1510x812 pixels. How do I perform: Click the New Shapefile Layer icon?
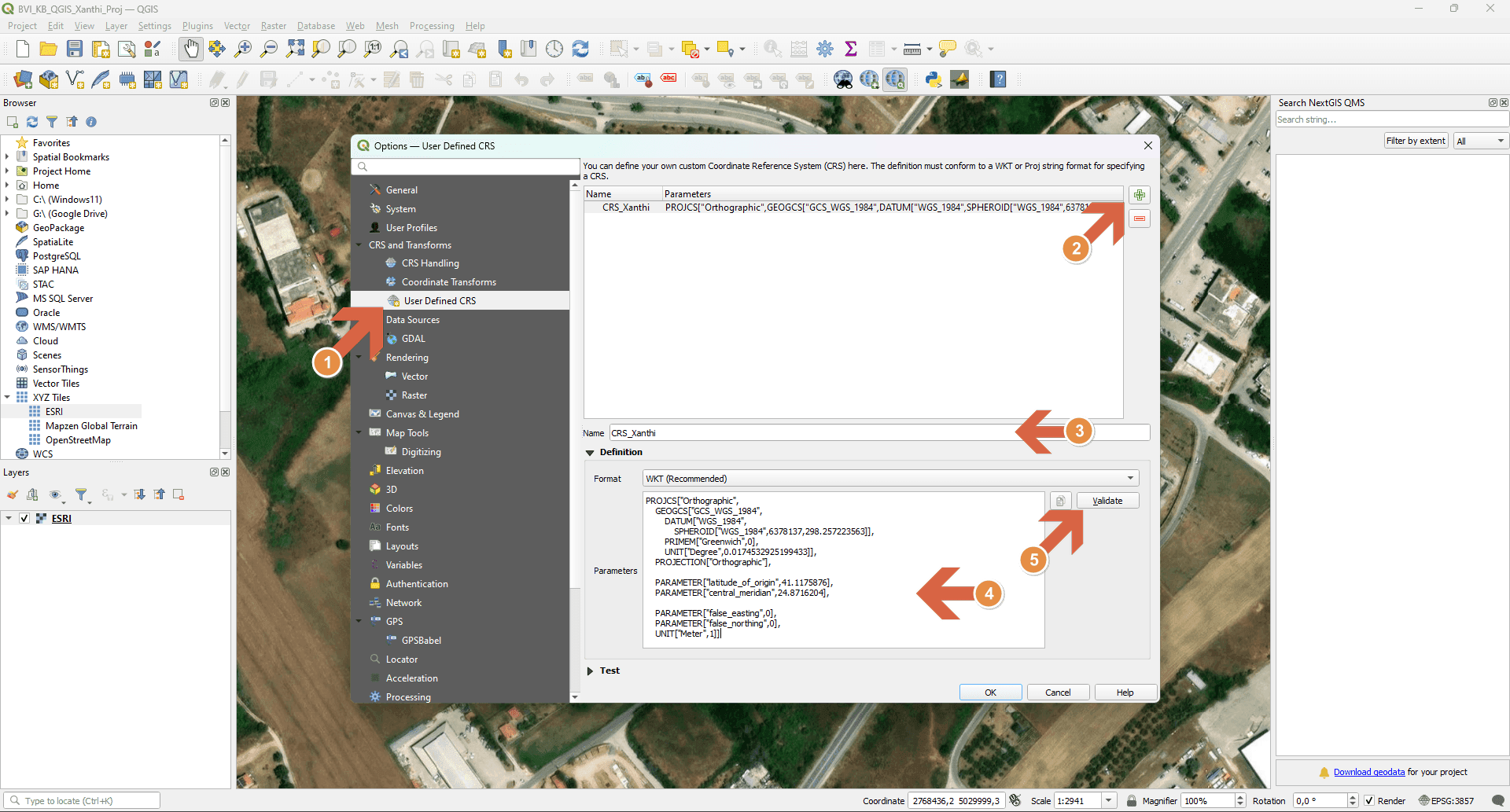point(75,79)
